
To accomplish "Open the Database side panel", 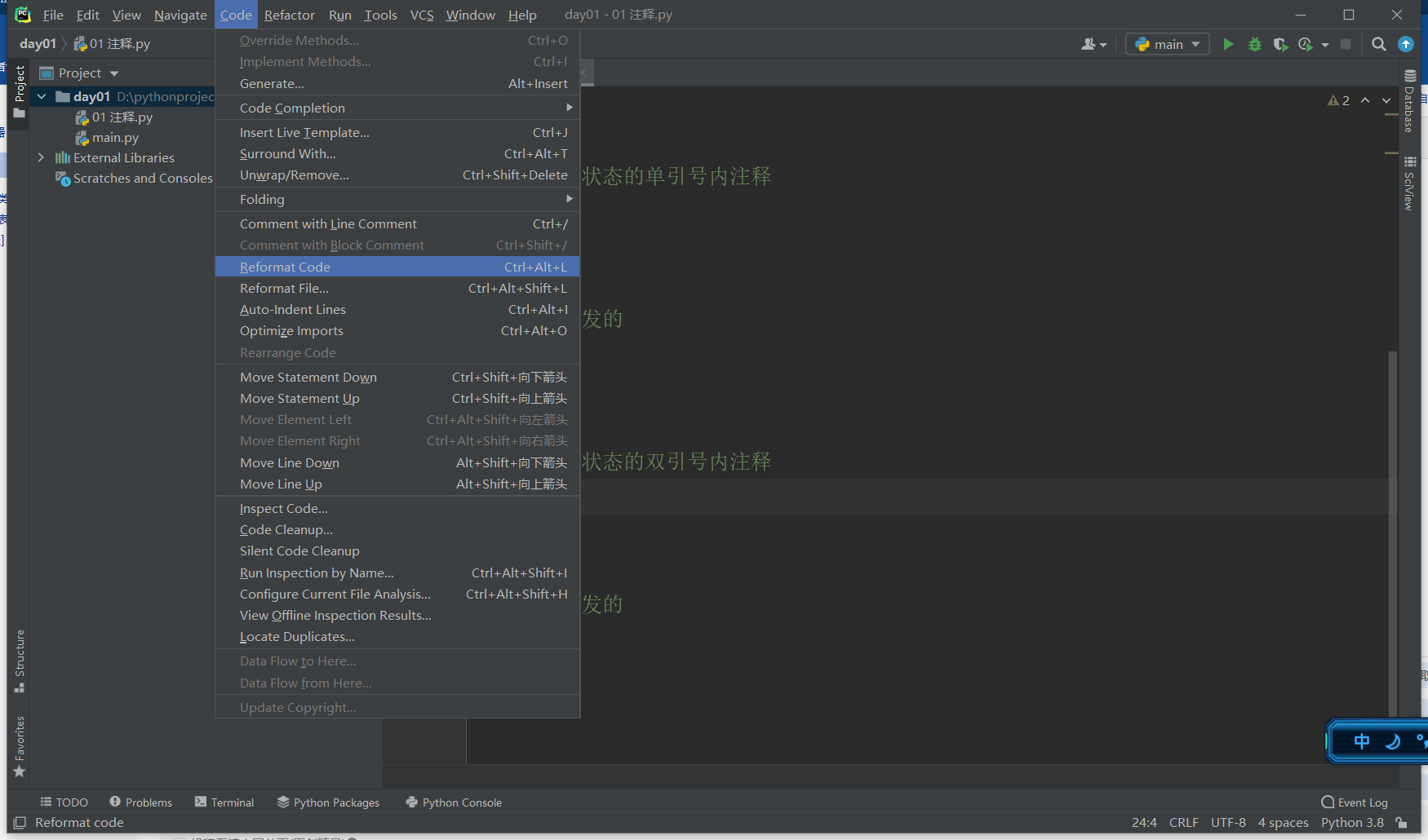I will (x=1409, y=101).
